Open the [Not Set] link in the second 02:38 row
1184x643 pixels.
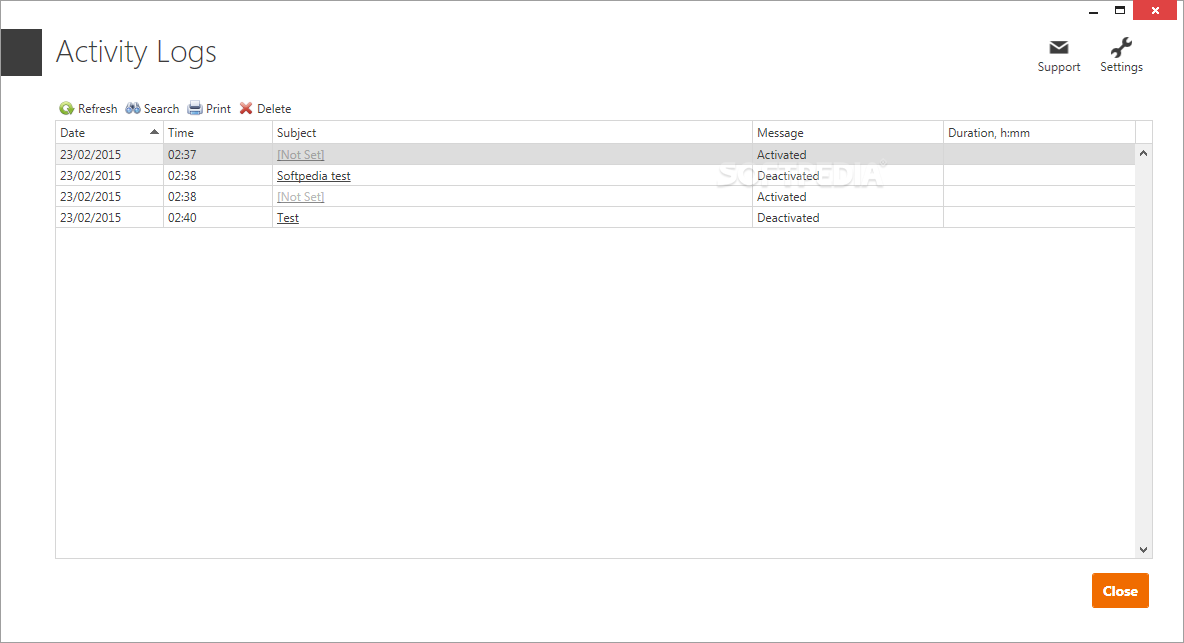point(301,197)
